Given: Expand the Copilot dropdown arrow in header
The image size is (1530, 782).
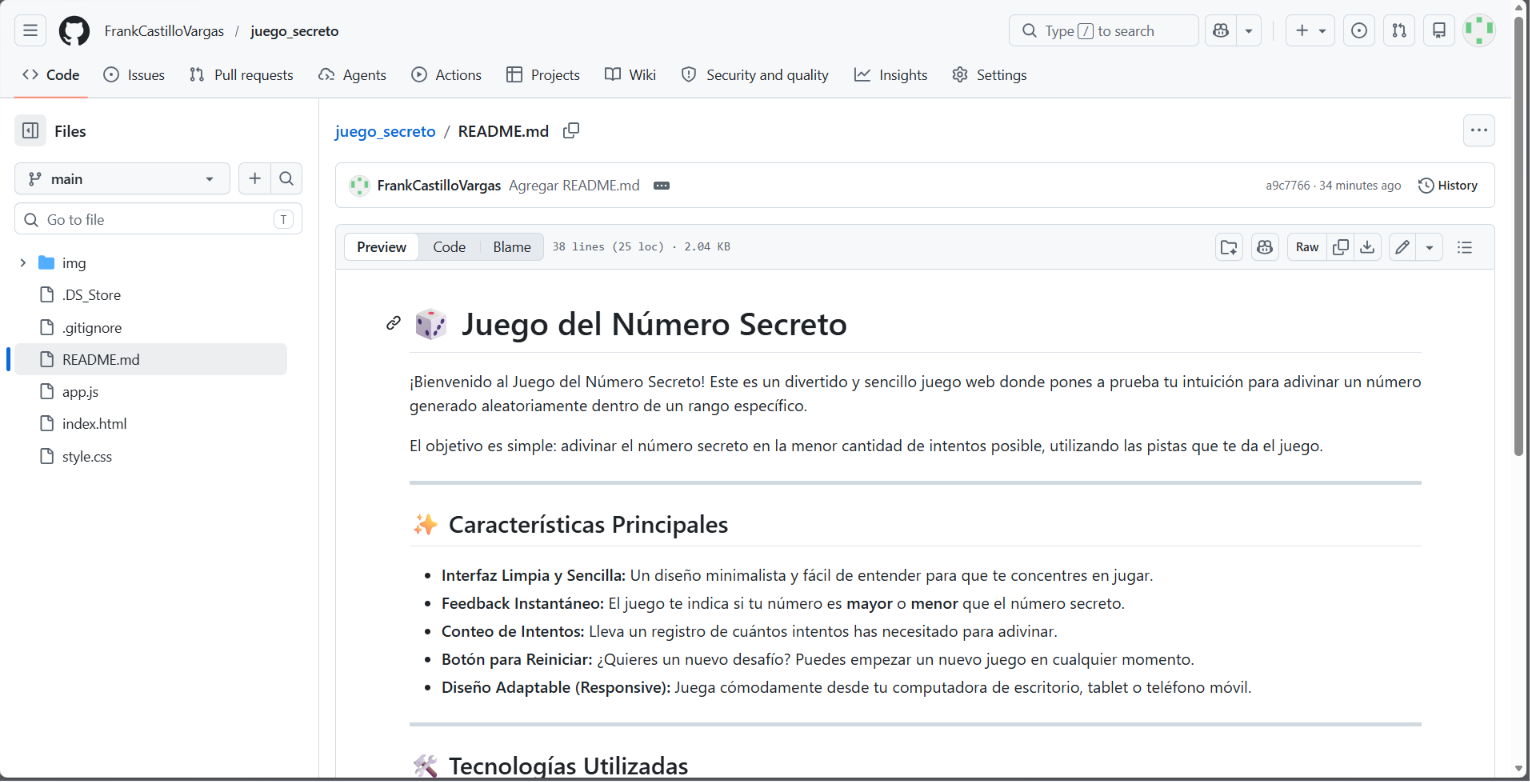Looking at the screenshot, I should [1249, 31].
